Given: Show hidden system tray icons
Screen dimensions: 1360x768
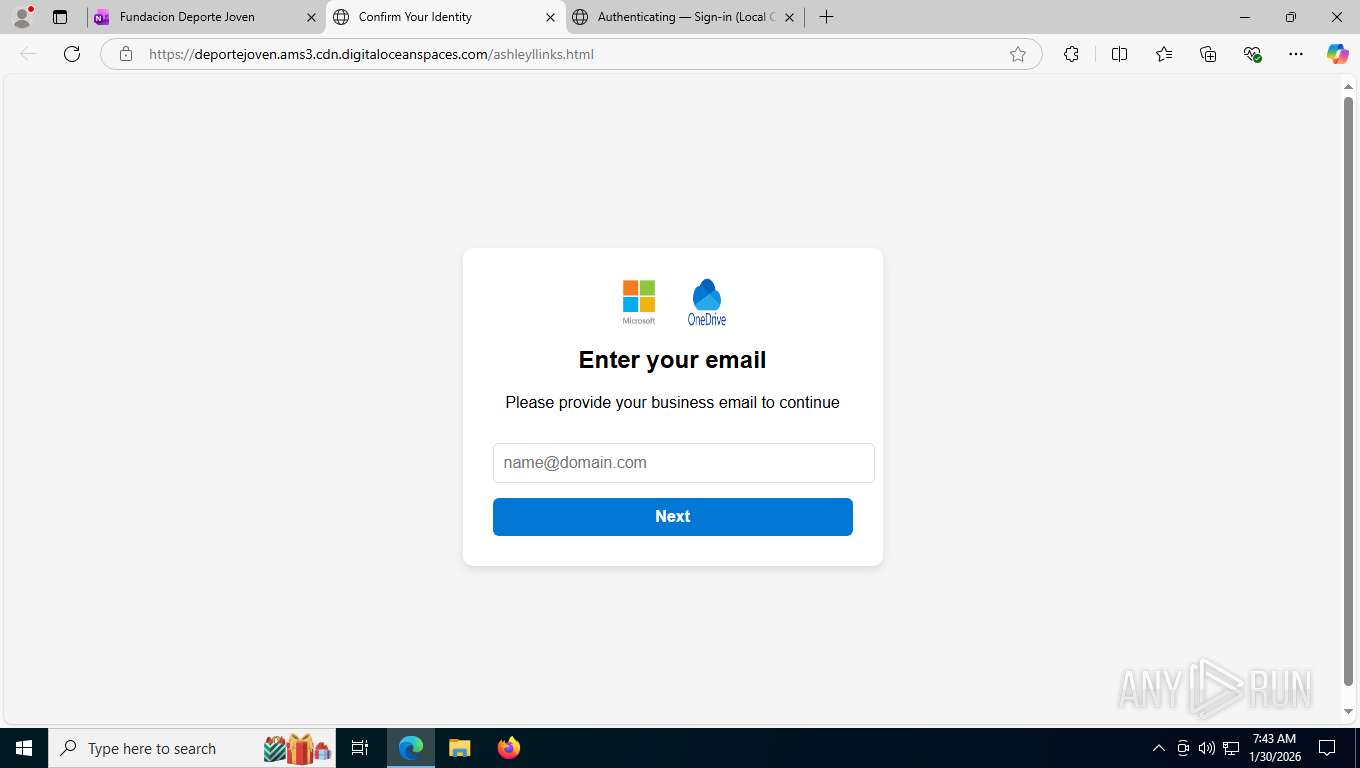Looking at the screenshot, I should coord(1159,748).
